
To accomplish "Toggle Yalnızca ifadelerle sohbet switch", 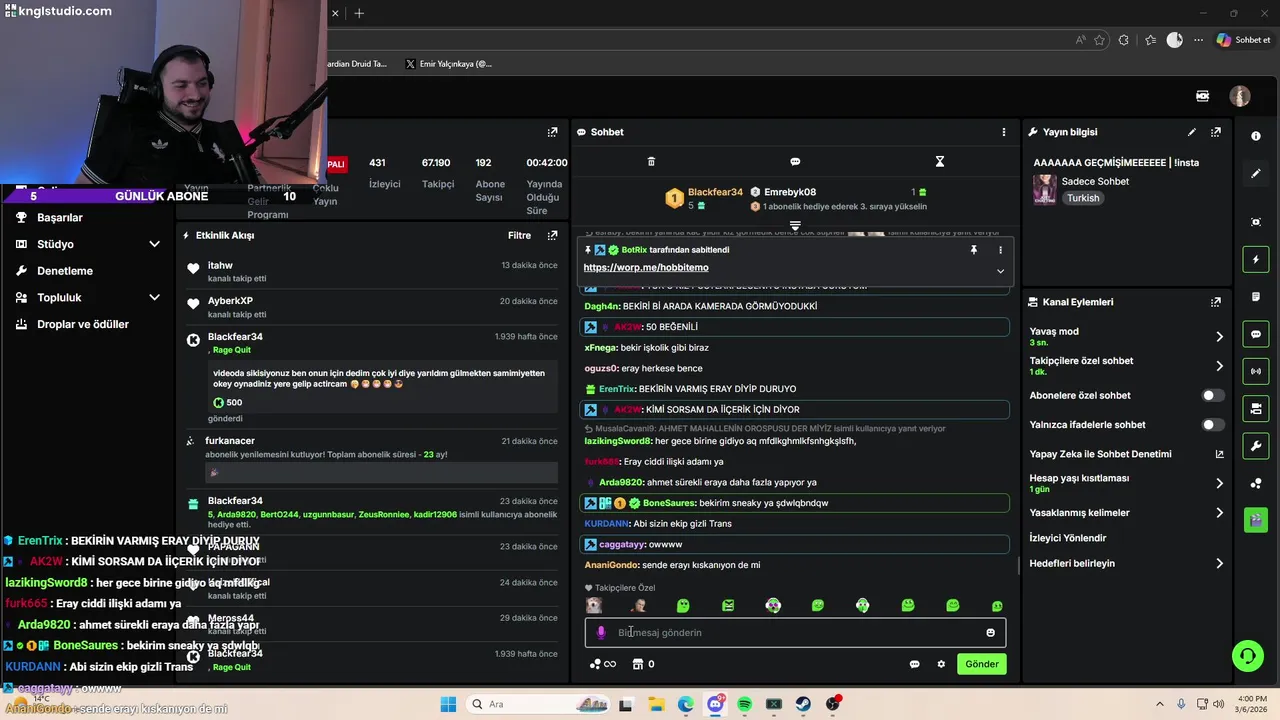I will click(1212, 425).
